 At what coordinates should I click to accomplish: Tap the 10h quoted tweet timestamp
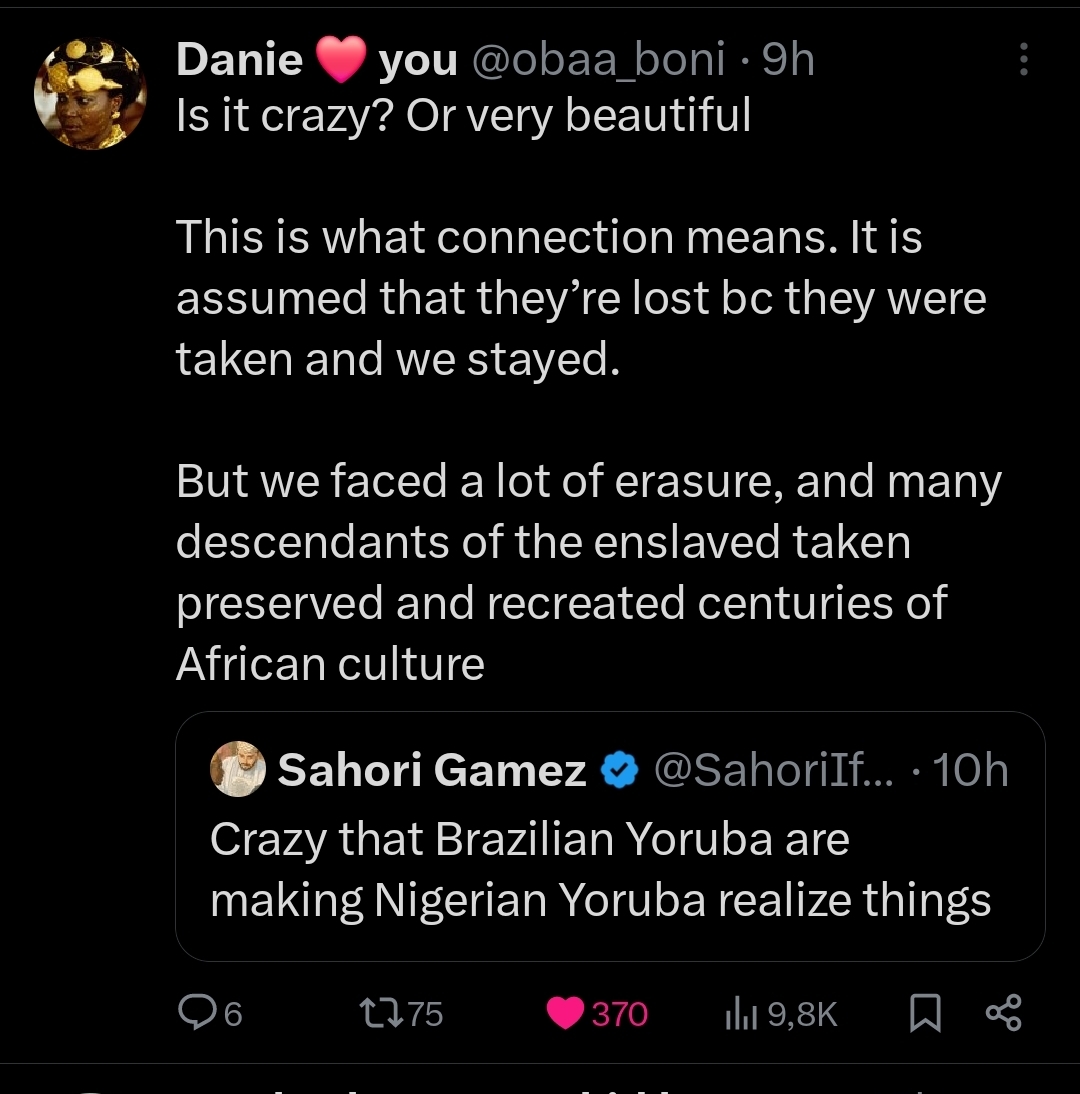[x=969, y=770]
